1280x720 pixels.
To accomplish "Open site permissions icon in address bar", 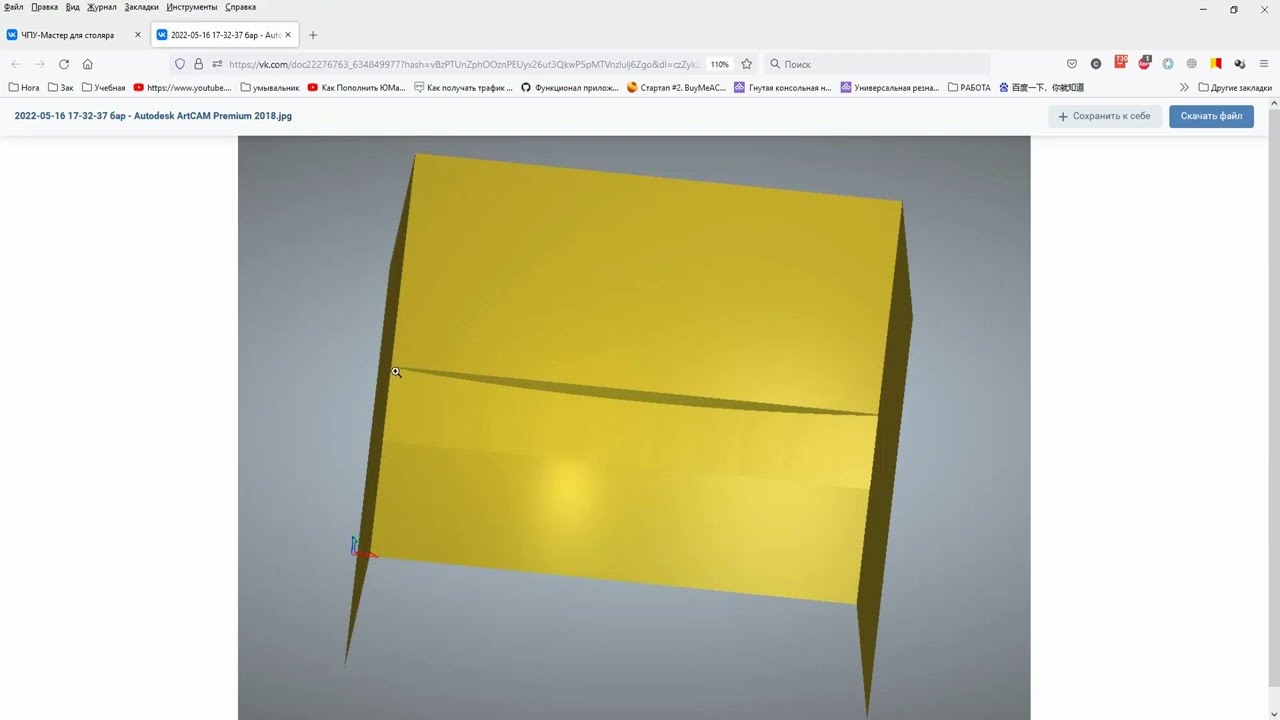I will [x=217, y=64].
